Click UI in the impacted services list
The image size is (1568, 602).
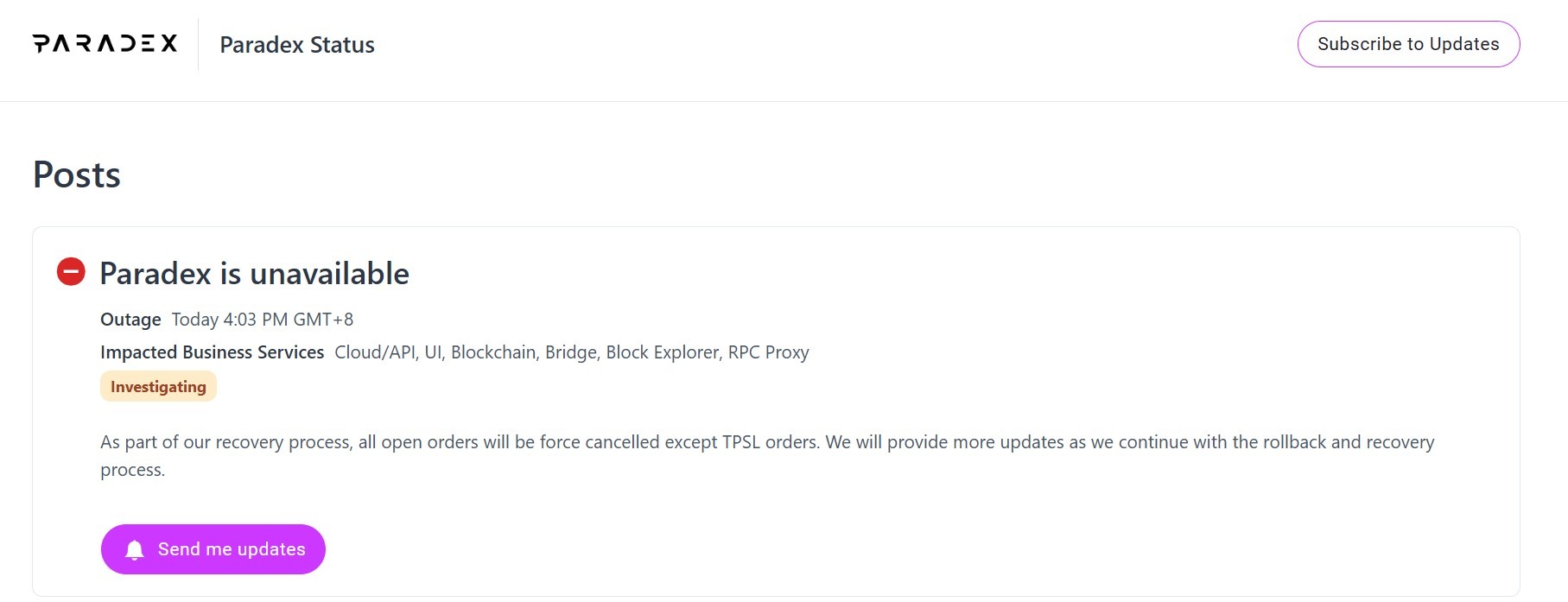433,352
